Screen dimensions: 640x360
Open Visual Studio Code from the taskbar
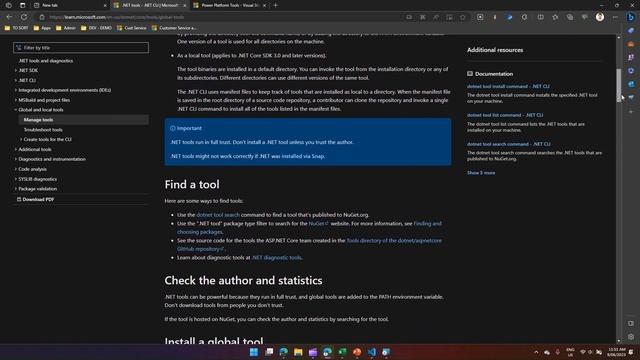pos(371,352)
